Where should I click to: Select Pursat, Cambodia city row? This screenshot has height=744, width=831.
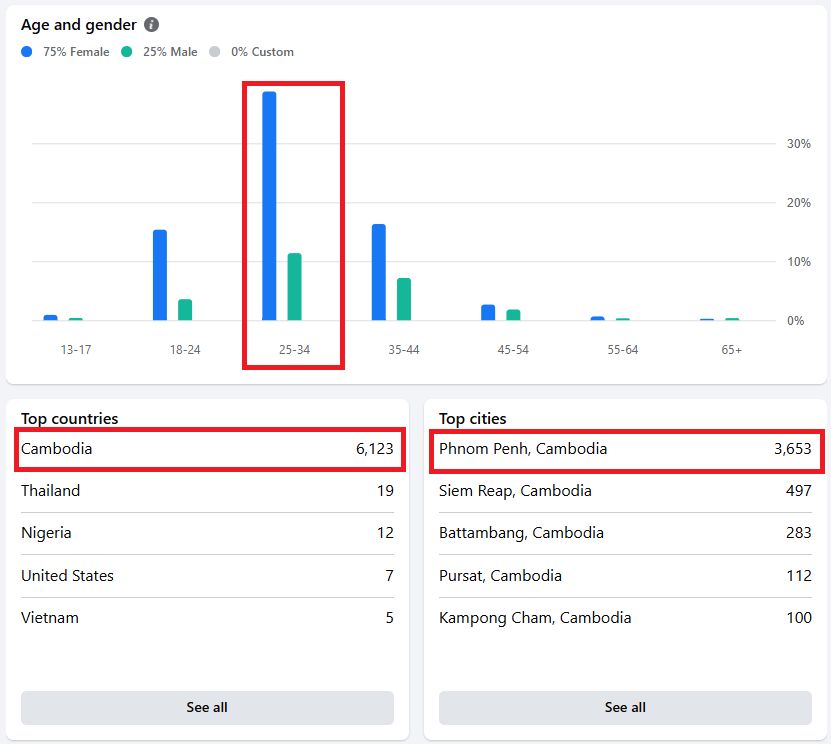[625, 575]
